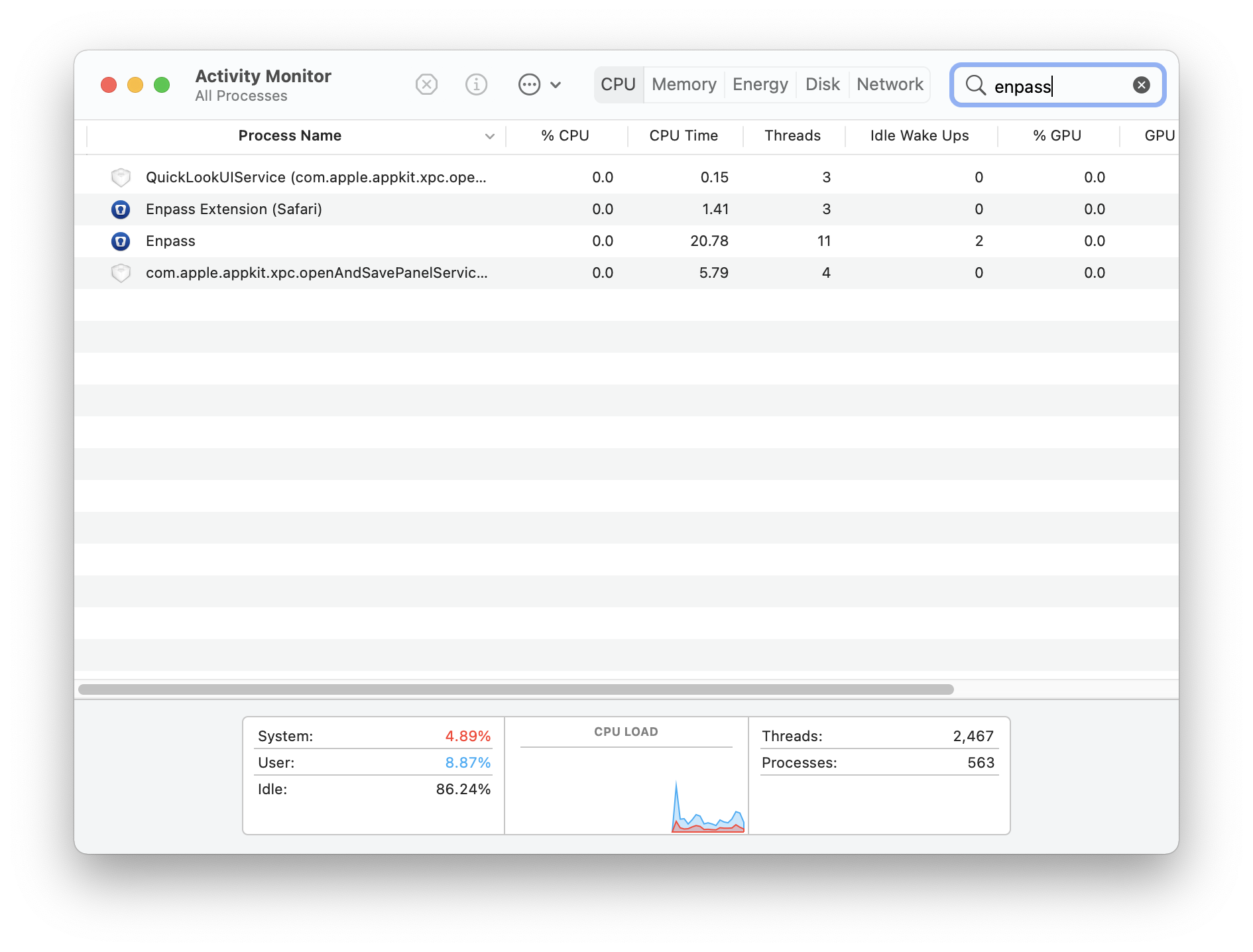This screenshot has height=952, width=1253.
Task: Sort by % CPU column
Action: (565, 136)
